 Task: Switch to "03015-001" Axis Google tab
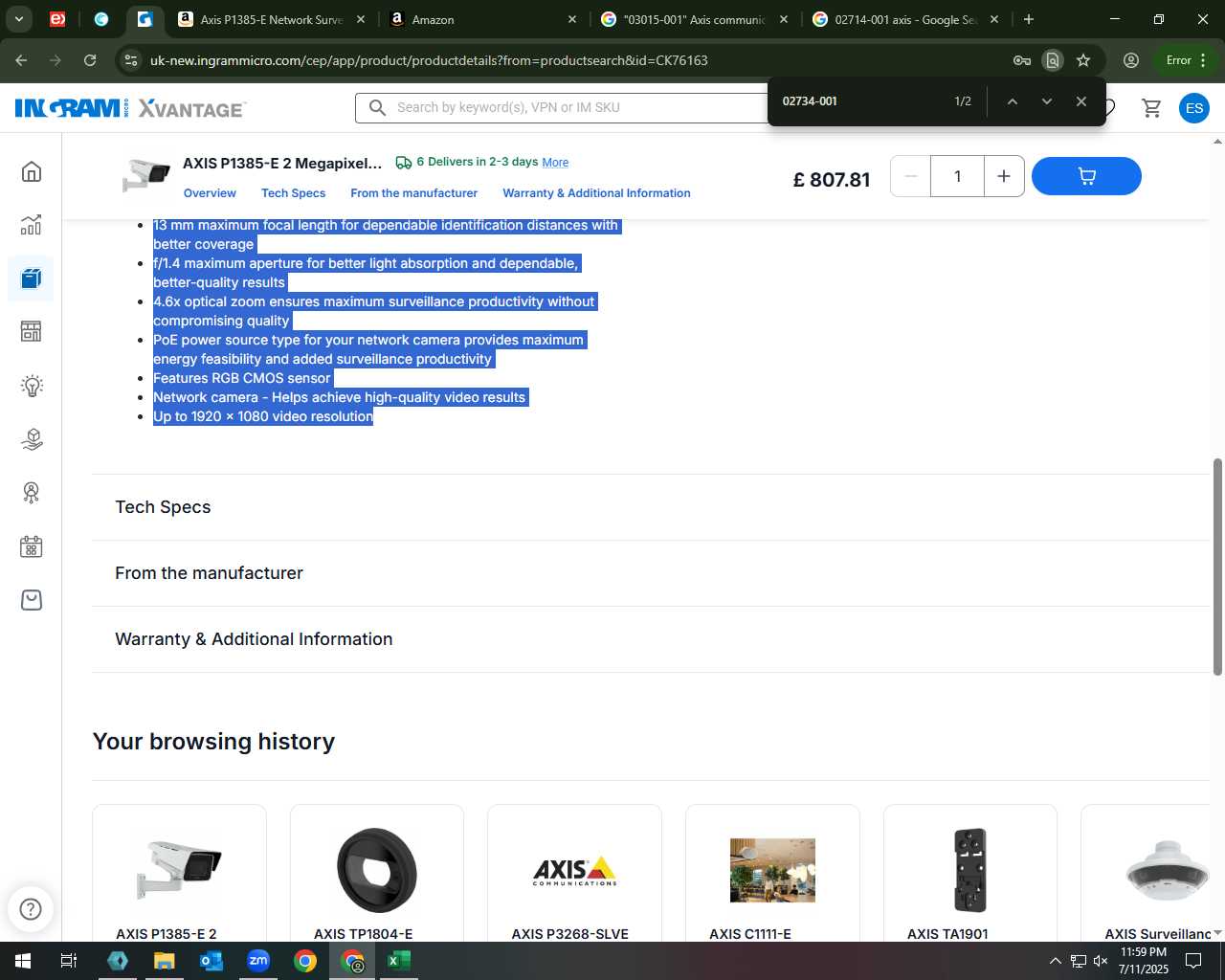pos(694,19)
